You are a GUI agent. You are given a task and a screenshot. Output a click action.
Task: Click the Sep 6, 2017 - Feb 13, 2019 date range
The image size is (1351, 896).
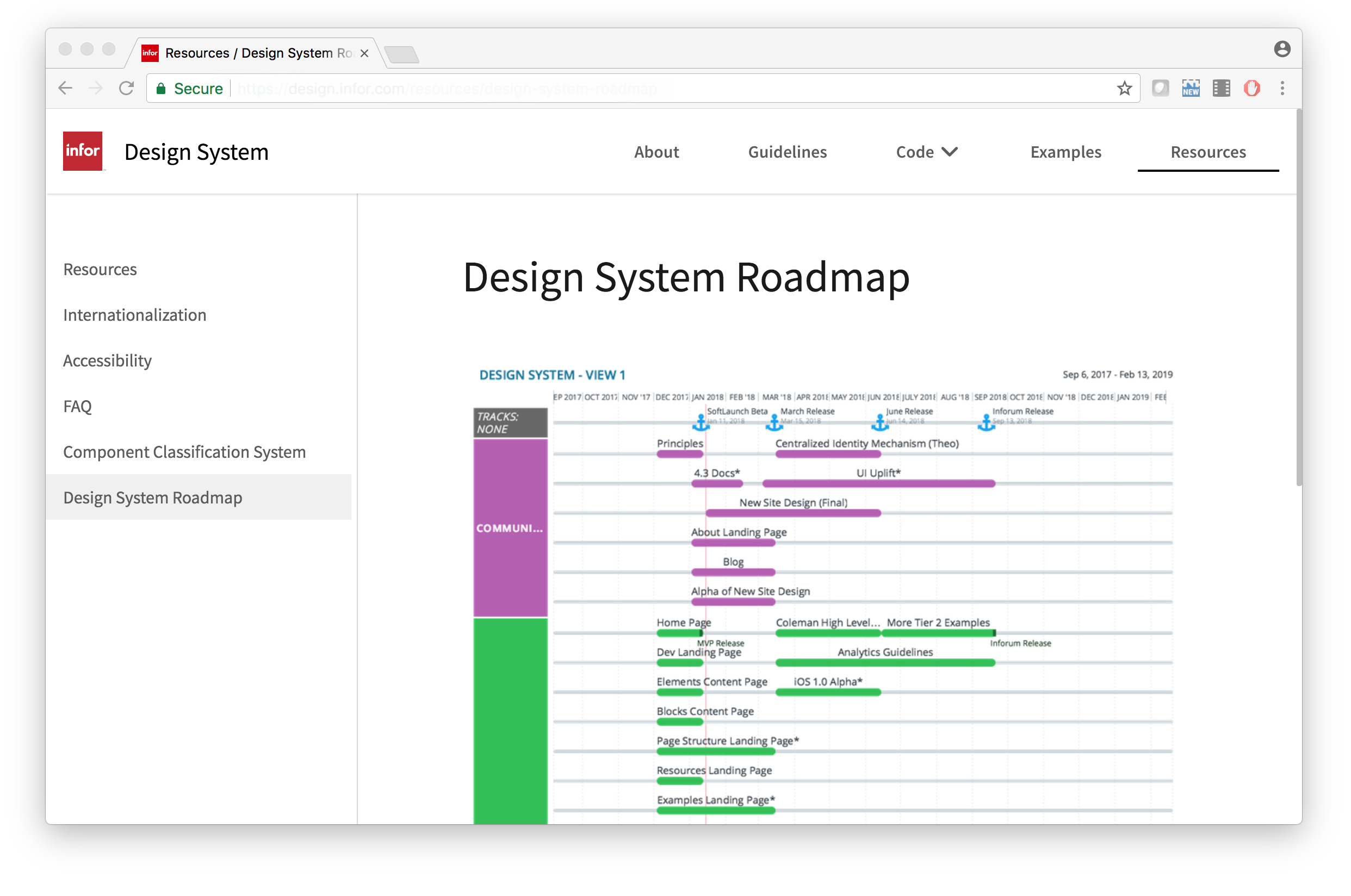1117,375
